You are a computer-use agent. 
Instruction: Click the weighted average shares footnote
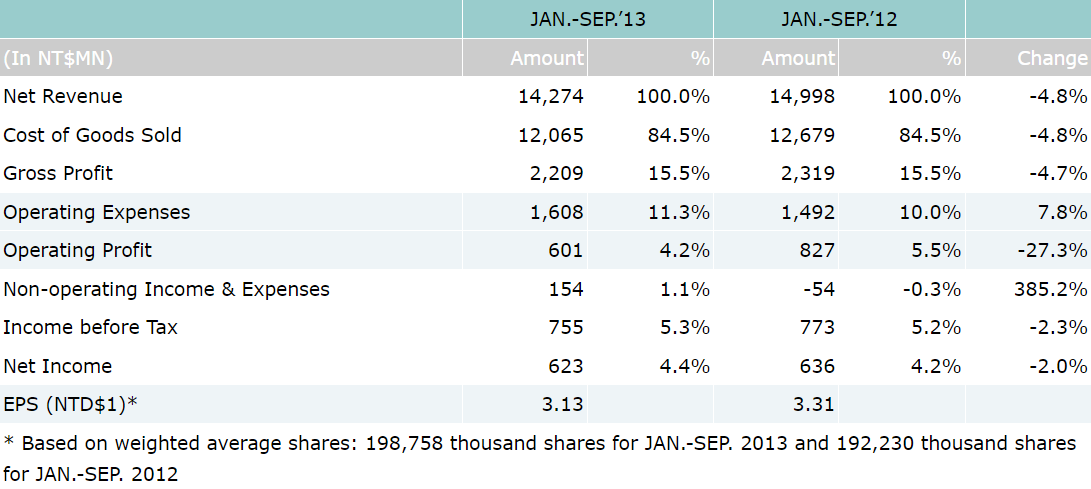click(540, 457)
